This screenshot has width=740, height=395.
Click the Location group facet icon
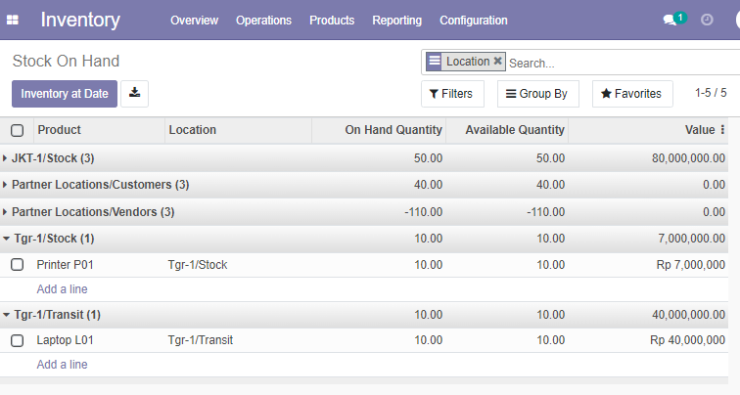point(434,61)
